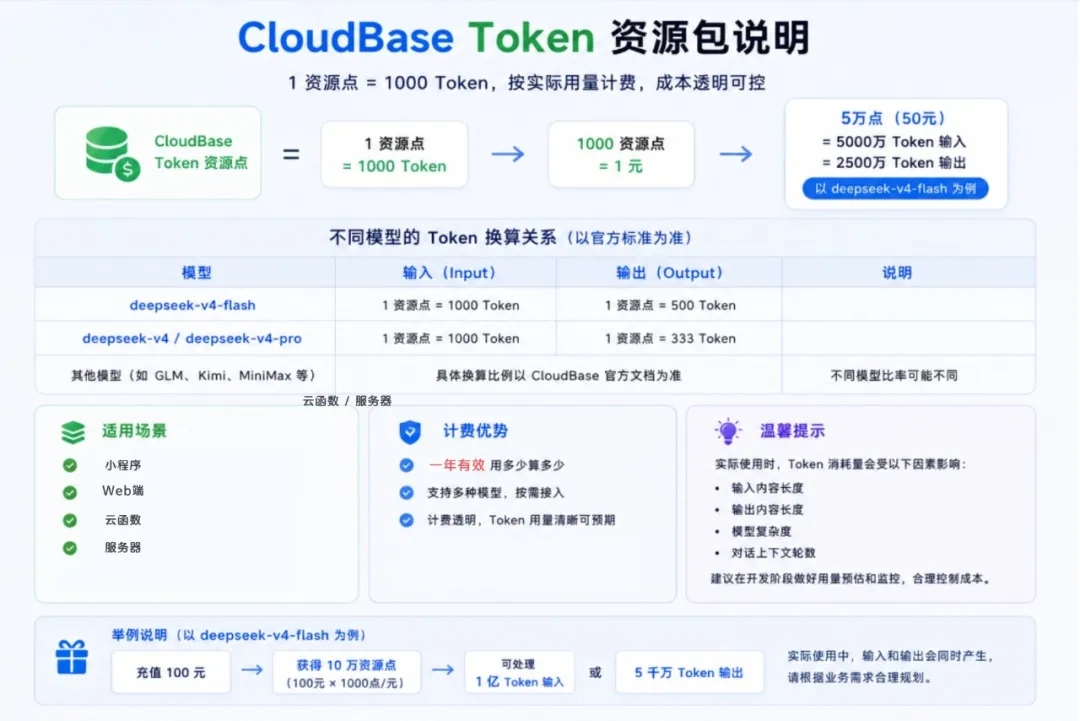This screenshot has width=1080, height=721.
Task: Click the arrow after the 1 资源点 card
Action: click(x=508, y=154)
